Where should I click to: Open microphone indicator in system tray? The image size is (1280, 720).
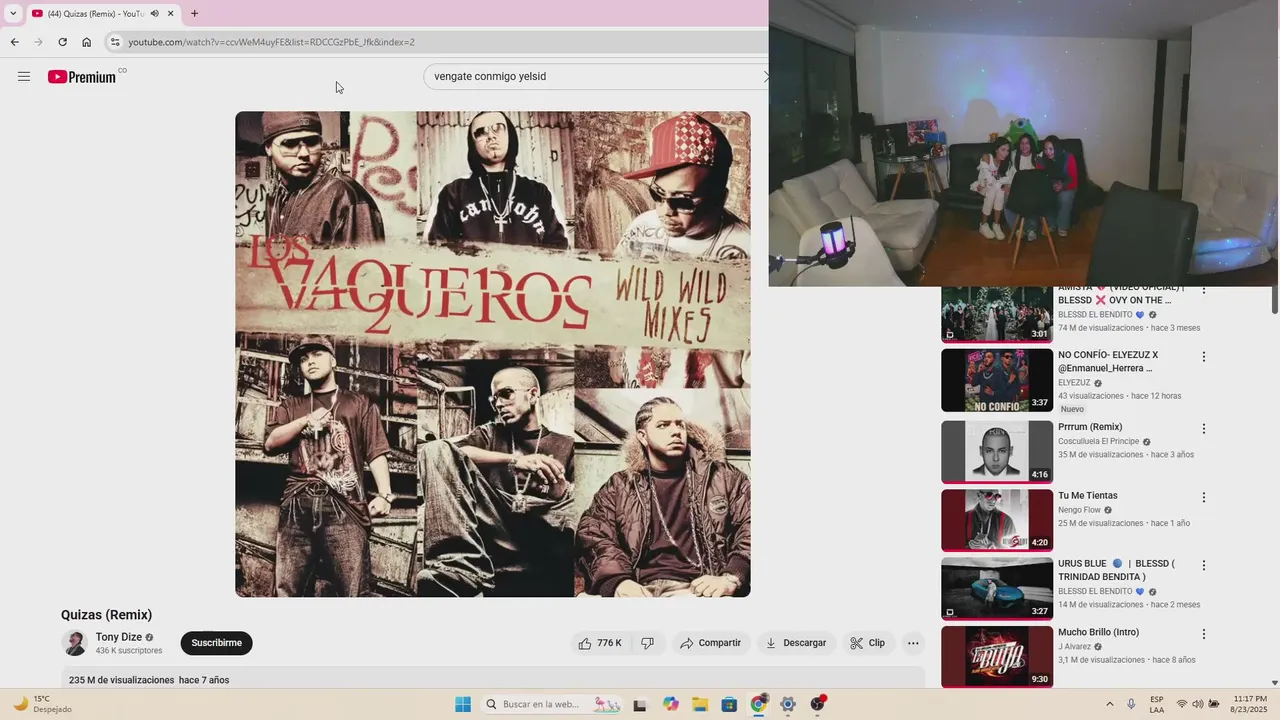(1131, 704)
